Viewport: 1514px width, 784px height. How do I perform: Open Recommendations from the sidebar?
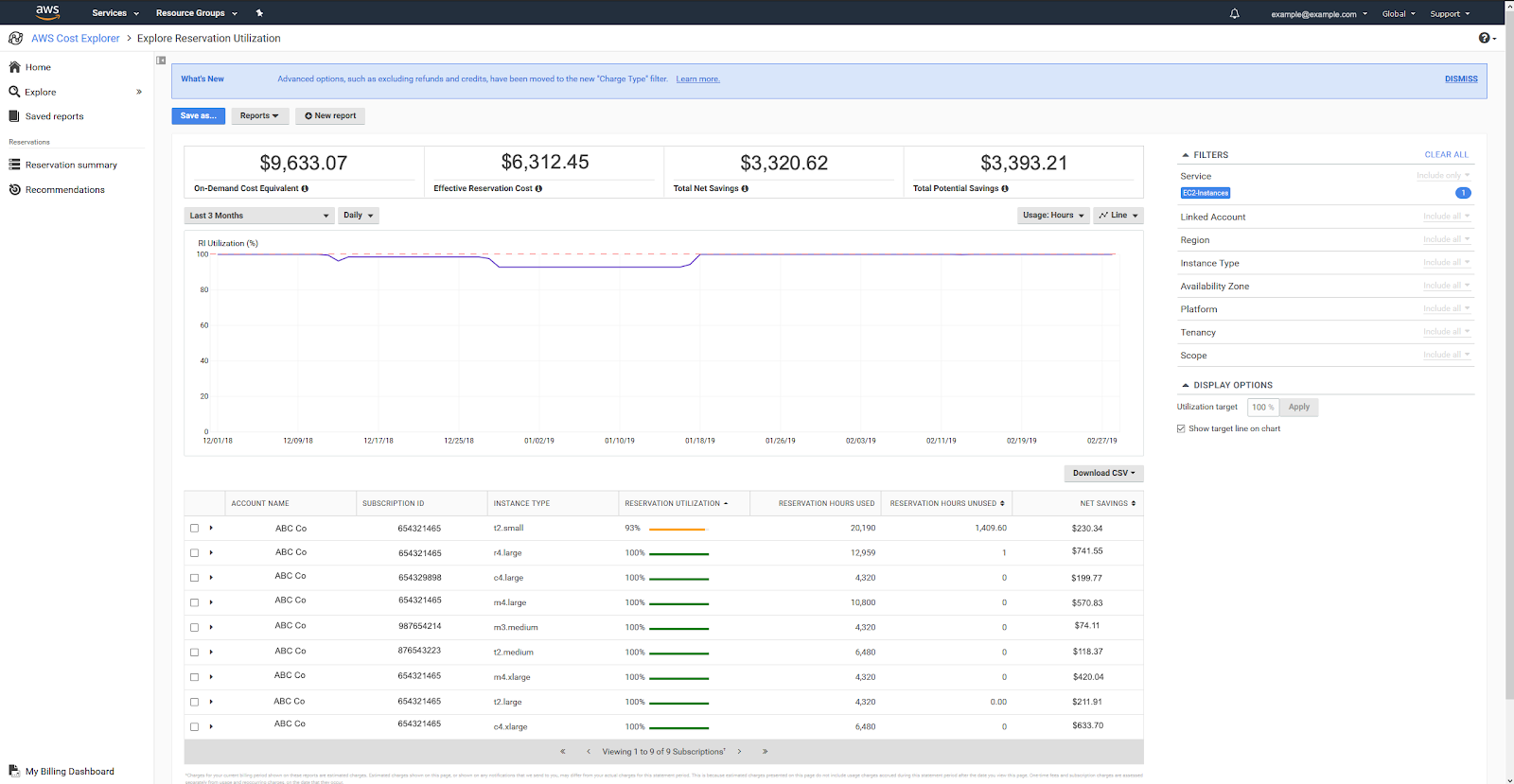pos(64,190)
